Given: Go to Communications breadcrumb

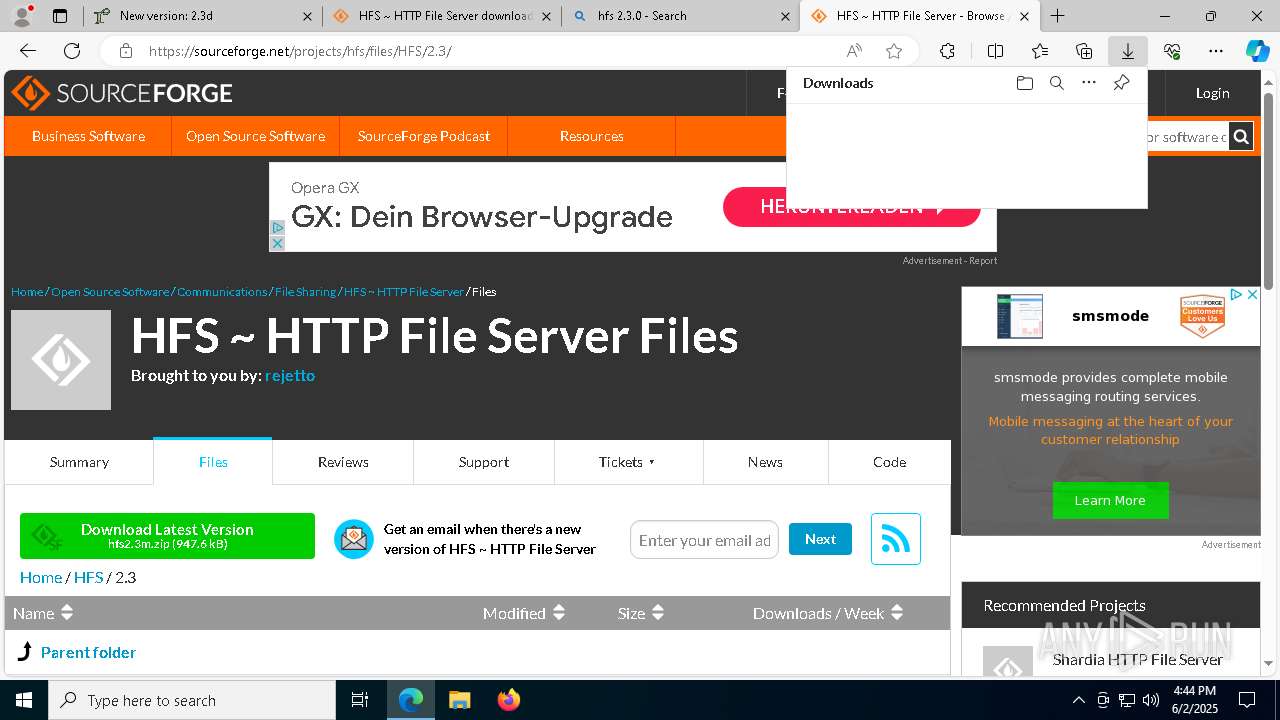Looking at the screenshot, I should [x=222, y=291].
